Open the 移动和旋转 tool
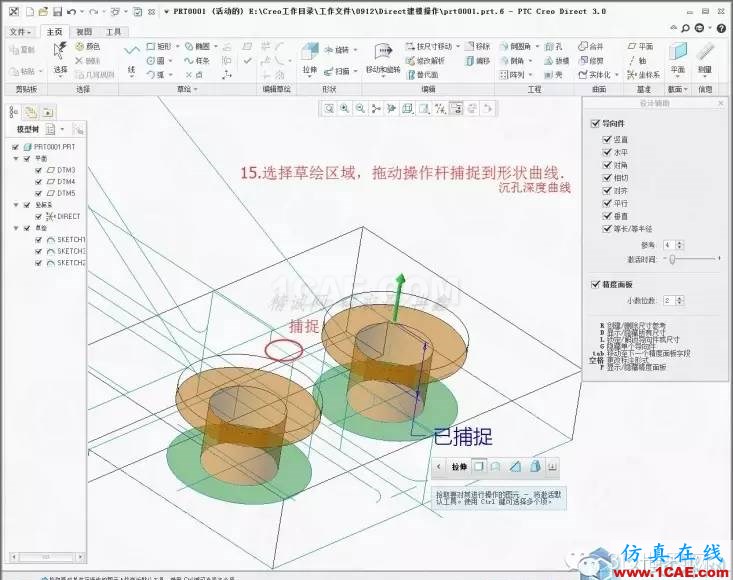733x580 pixels. (383, 58)
